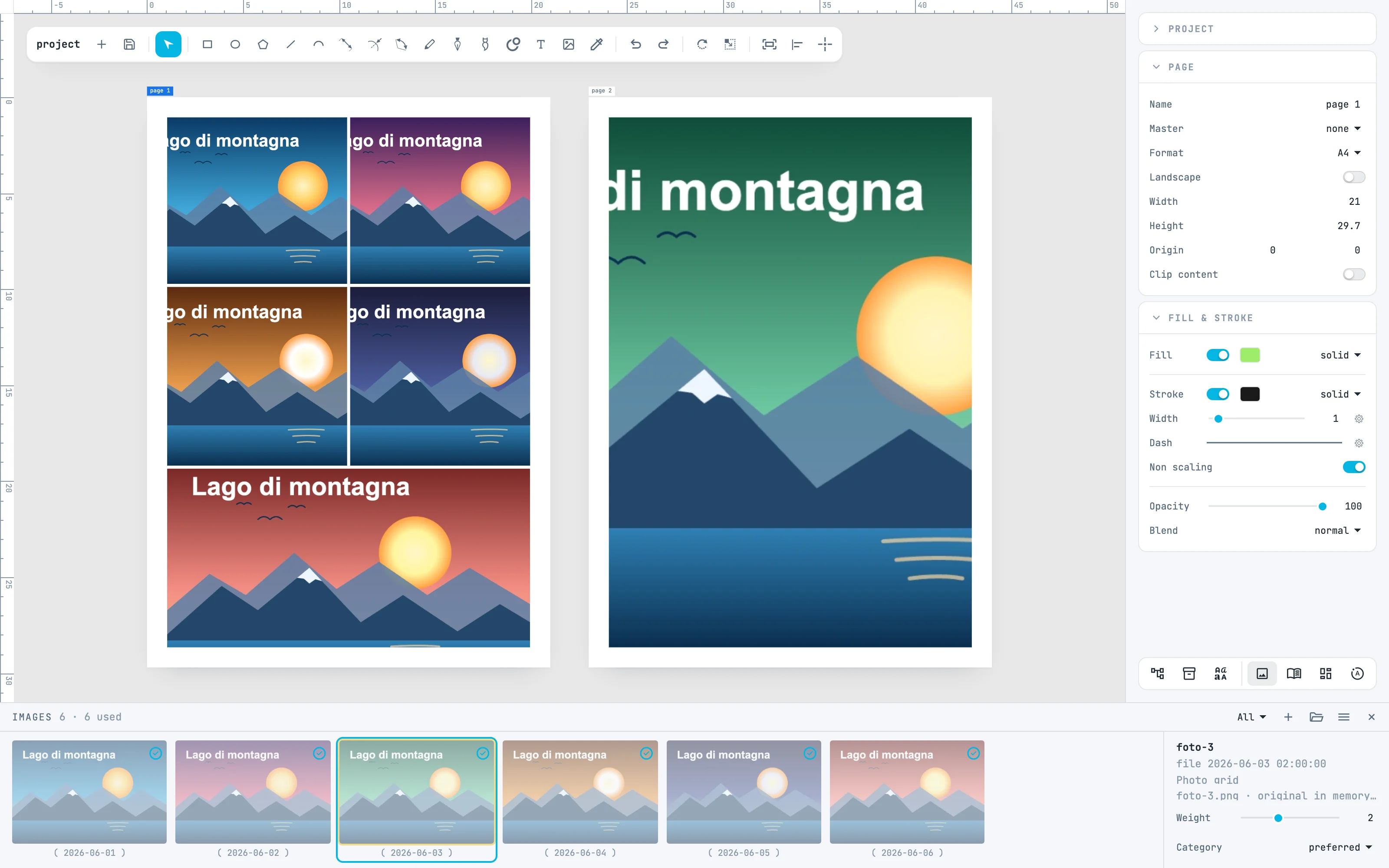
Task: Choose the straight line tool
Action: point(290,44)
